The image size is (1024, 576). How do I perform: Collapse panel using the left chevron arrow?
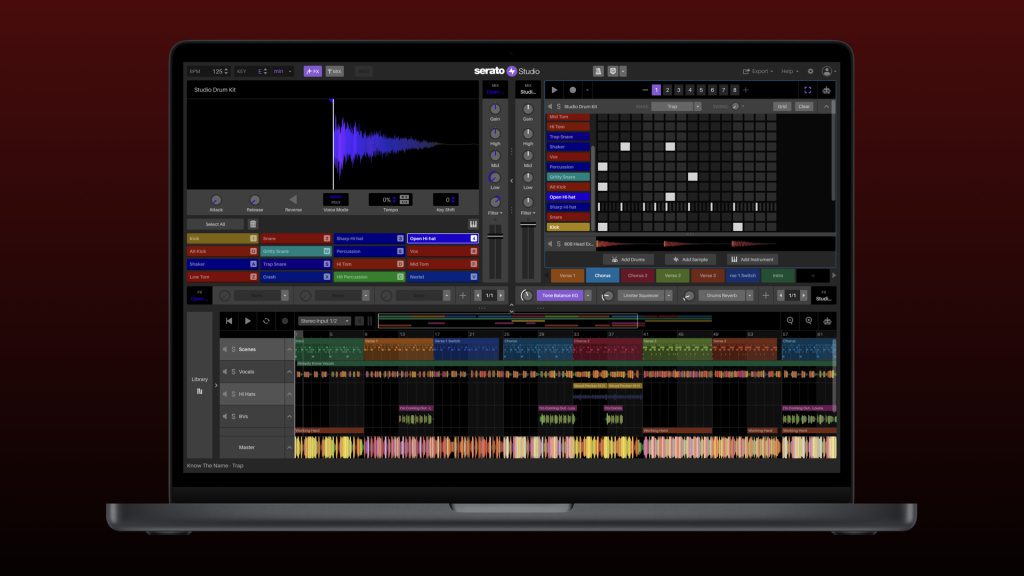pyautogui.click(x=511, y=180)
